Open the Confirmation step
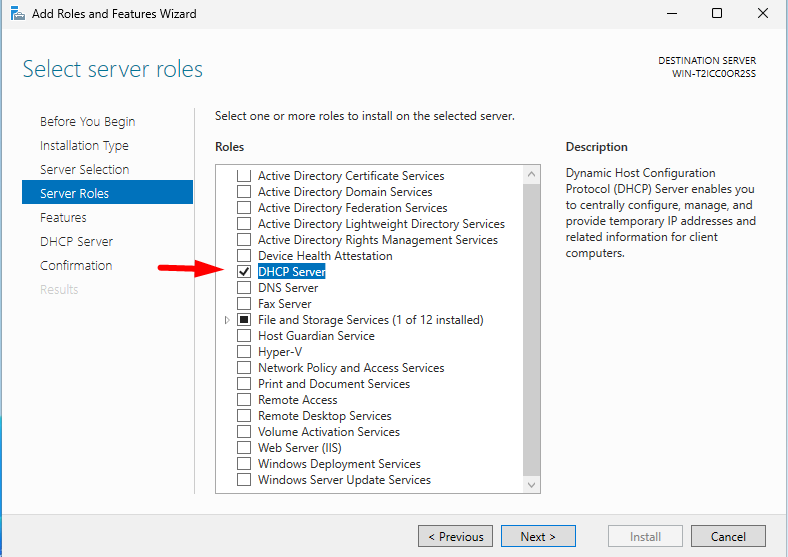This screenshot has height=557, width=788. 76,265
